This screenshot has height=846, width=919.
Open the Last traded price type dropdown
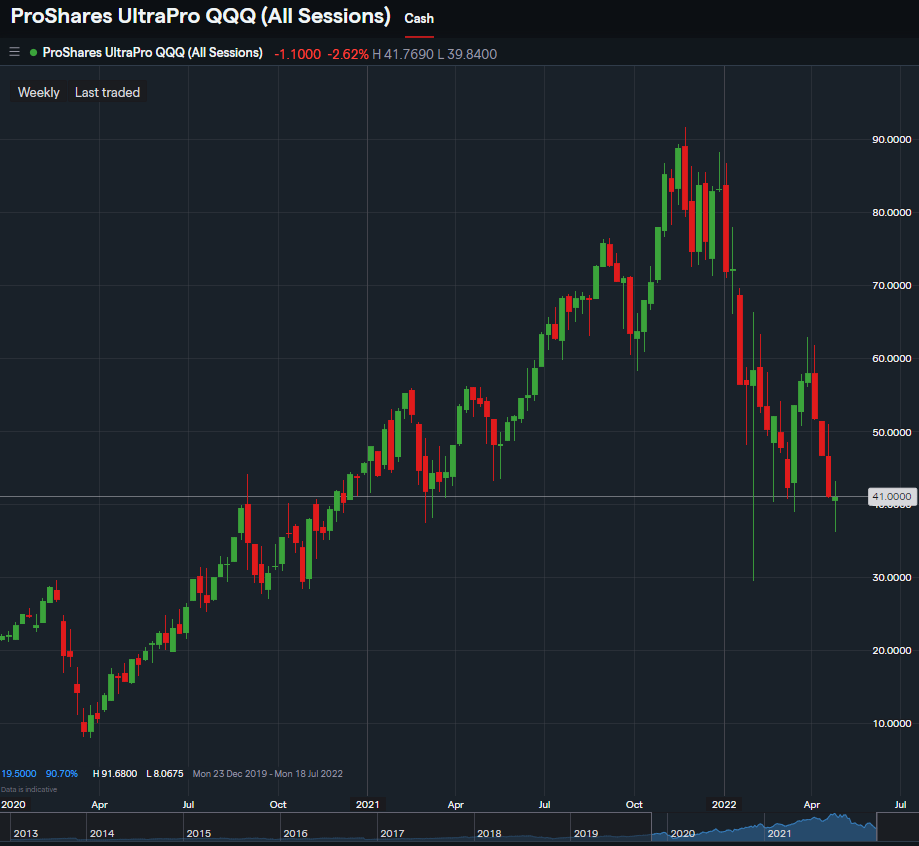107,92
